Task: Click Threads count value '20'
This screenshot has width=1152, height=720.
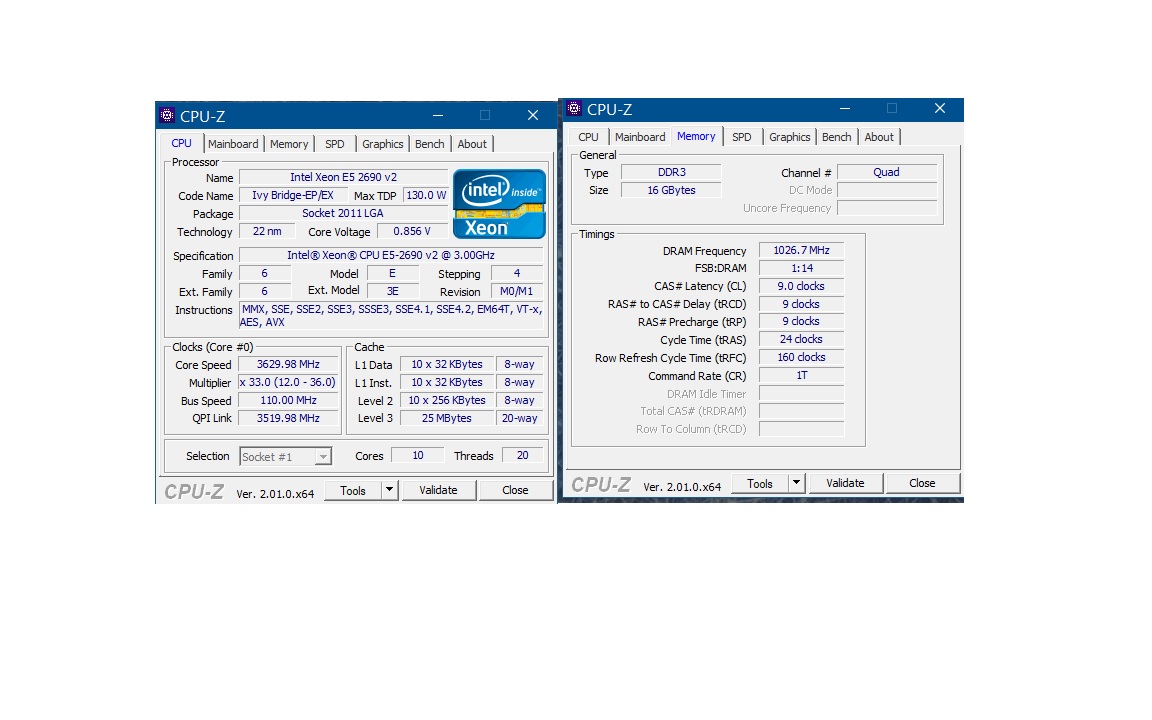Action: [522, 456]
